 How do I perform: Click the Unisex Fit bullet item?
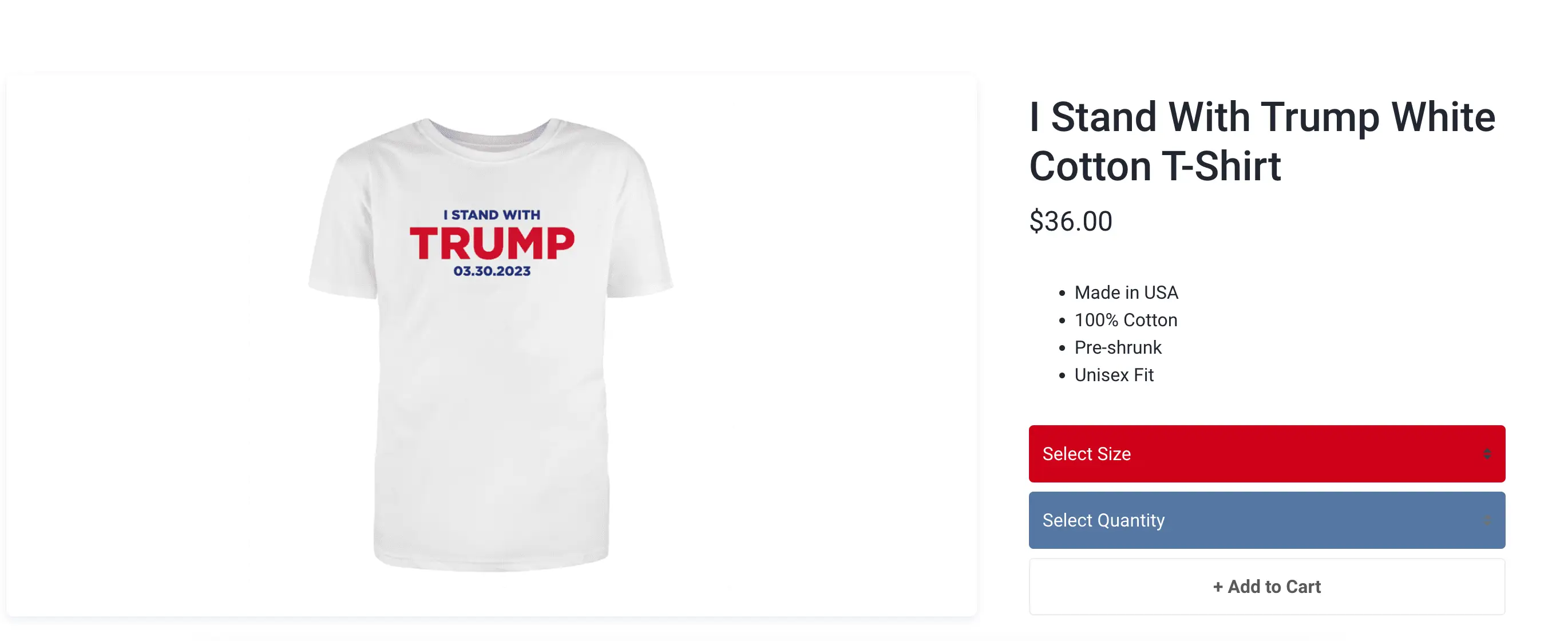pos(1113,374)
